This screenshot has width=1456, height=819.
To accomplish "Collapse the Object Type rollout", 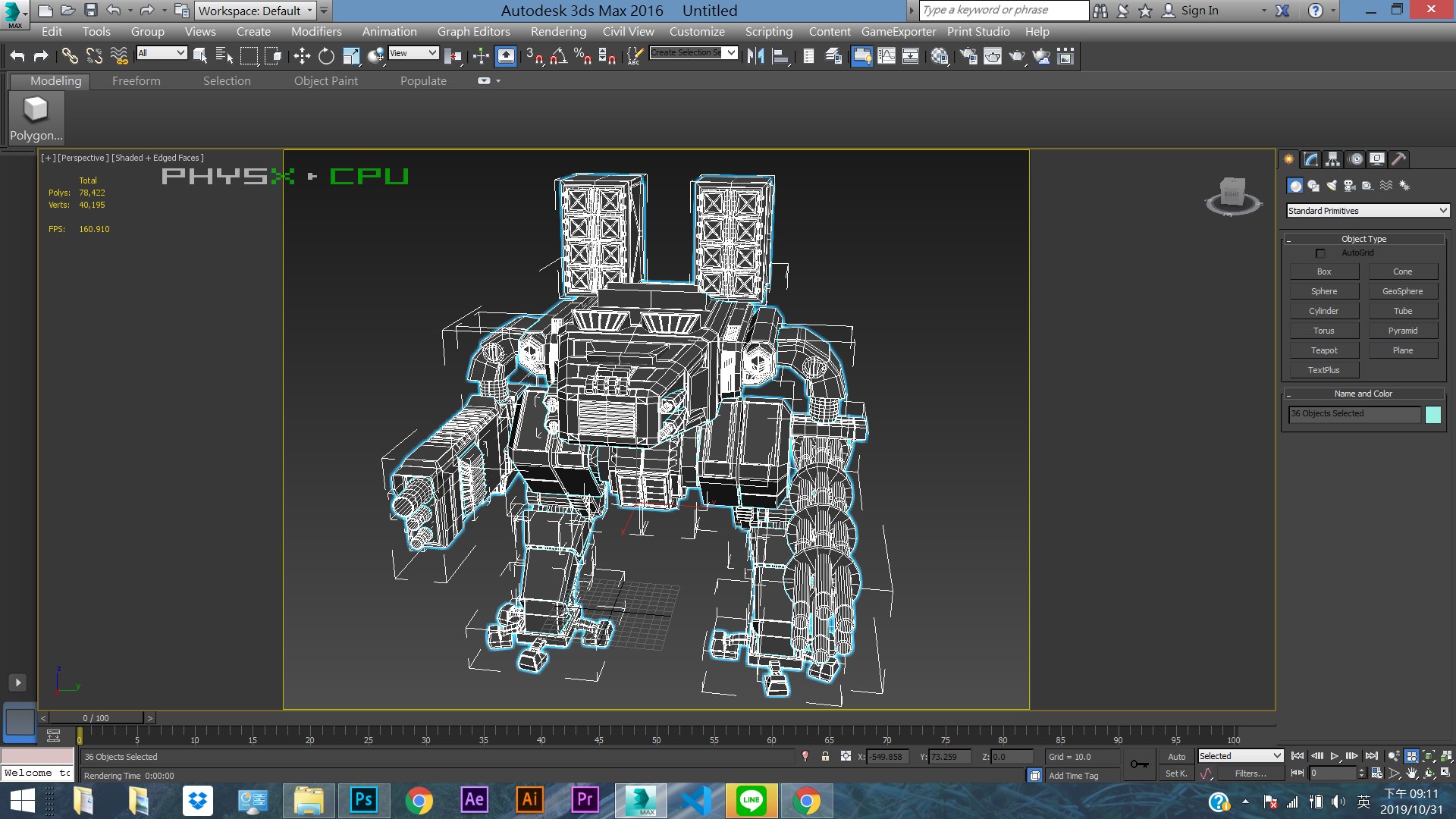I will [x=1363, y=239].
